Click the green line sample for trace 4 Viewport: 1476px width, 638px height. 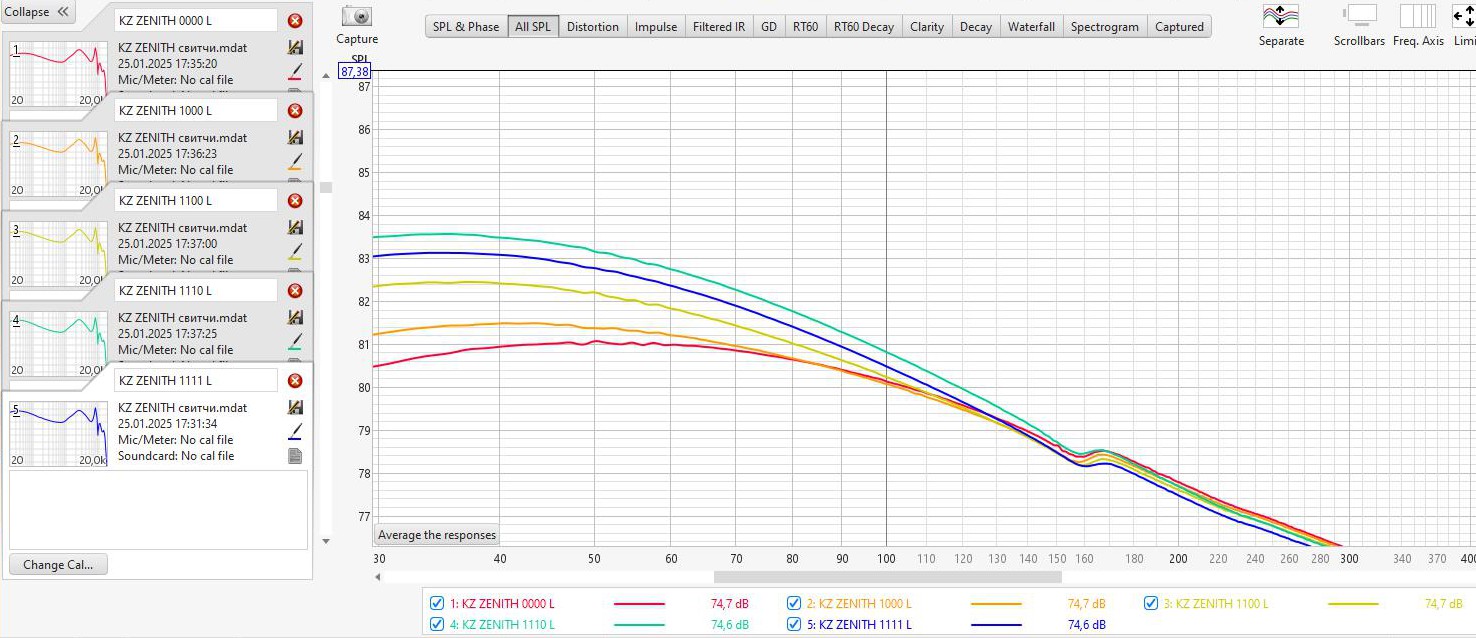tap(639, 625)
